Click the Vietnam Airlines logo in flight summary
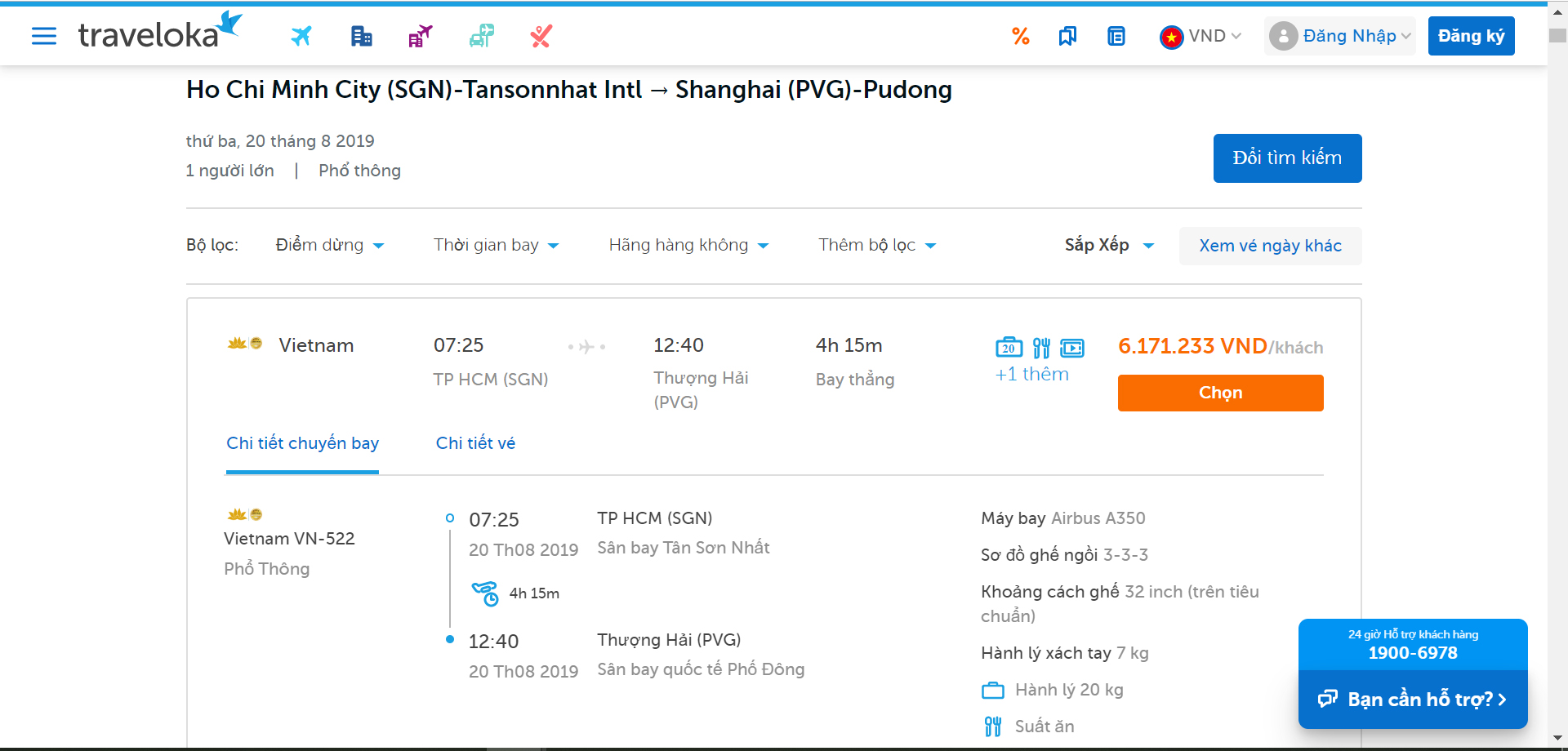The image size is (1568, 751). [245, 344]
